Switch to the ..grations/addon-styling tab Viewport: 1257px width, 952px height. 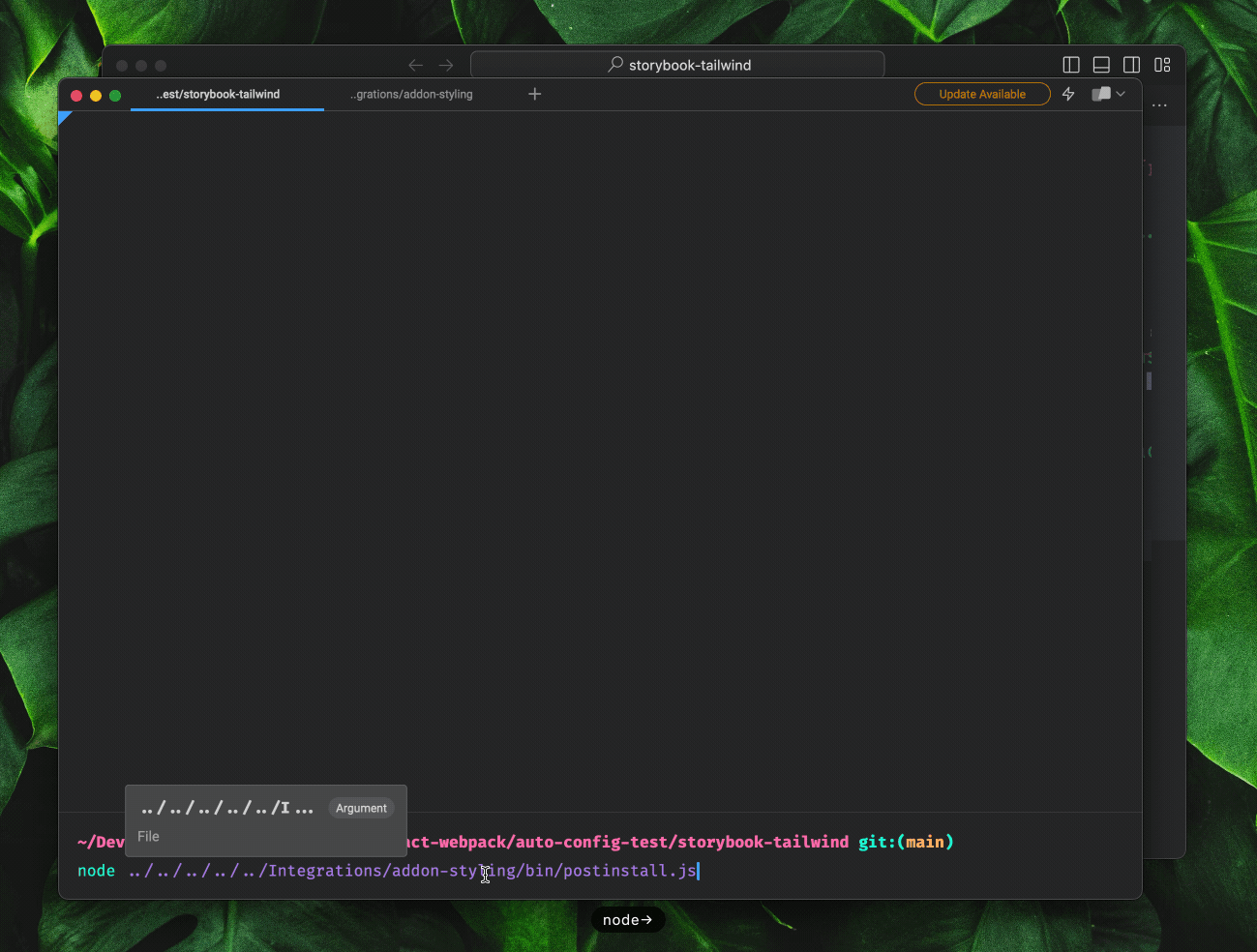(411, 94)
